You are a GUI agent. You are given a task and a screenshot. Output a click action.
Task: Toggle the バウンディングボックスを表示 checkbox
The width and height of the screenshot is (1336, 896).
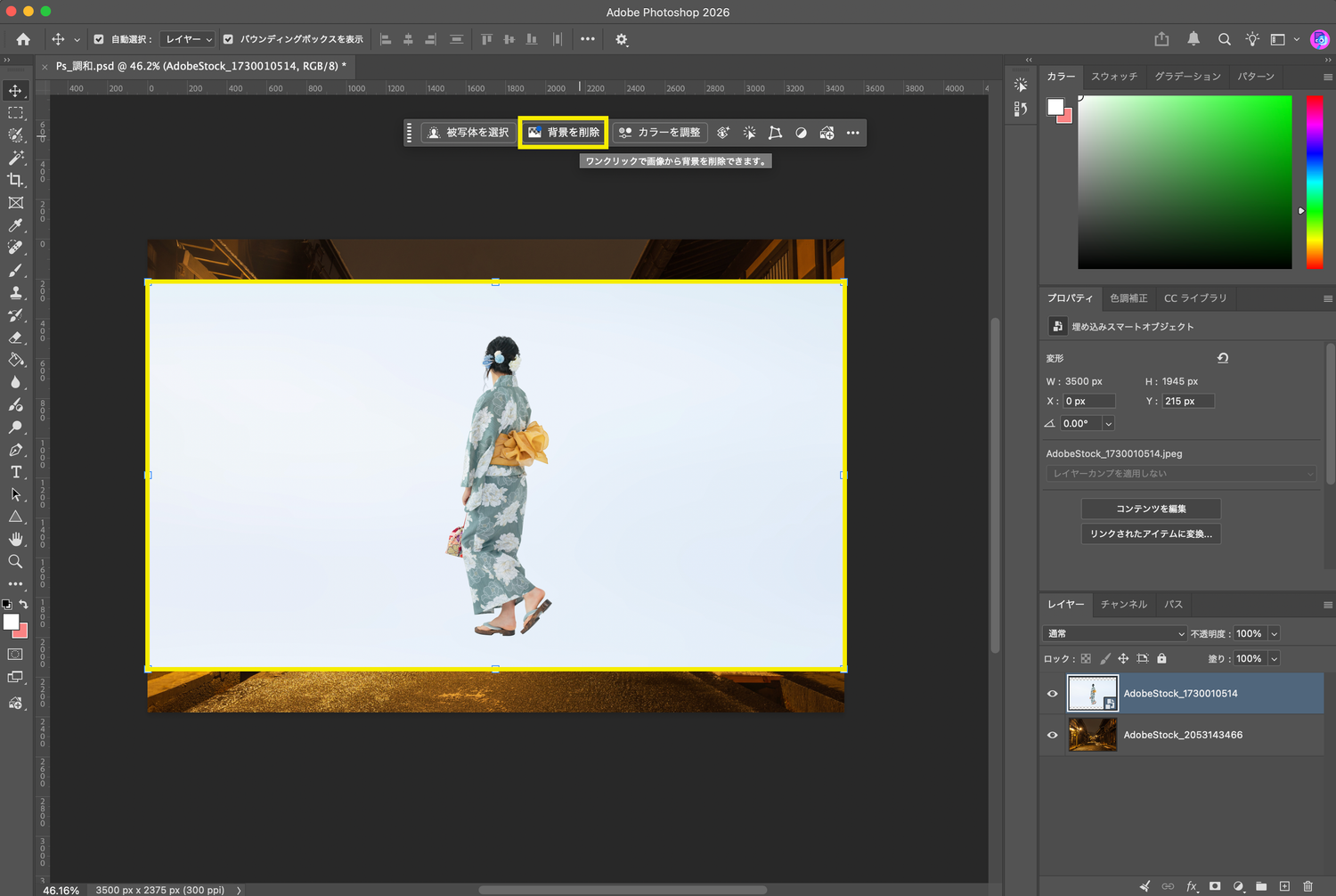pos(228,39)
